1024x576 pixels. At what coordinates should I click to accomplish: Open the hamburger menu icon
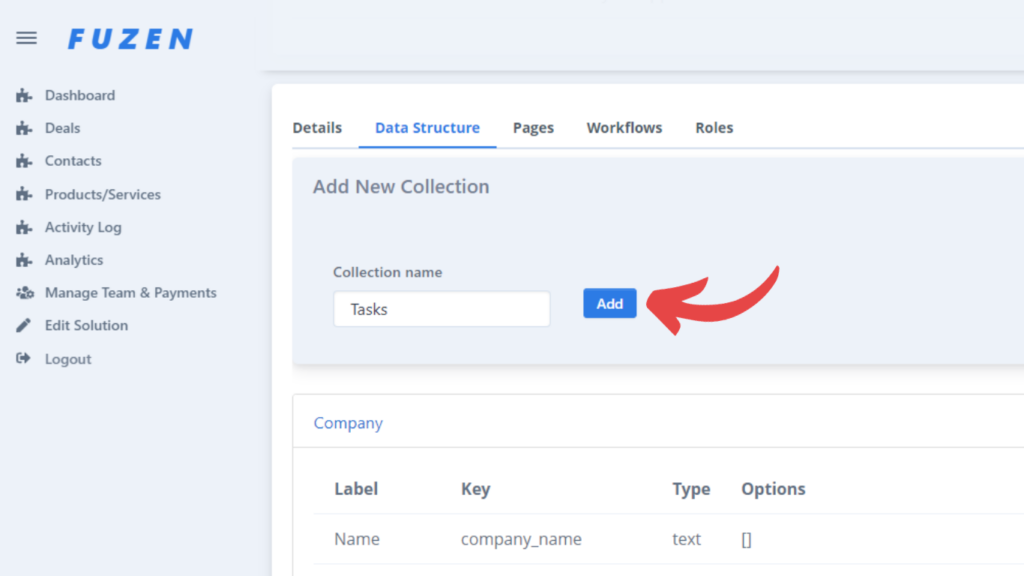click(26, 39)
